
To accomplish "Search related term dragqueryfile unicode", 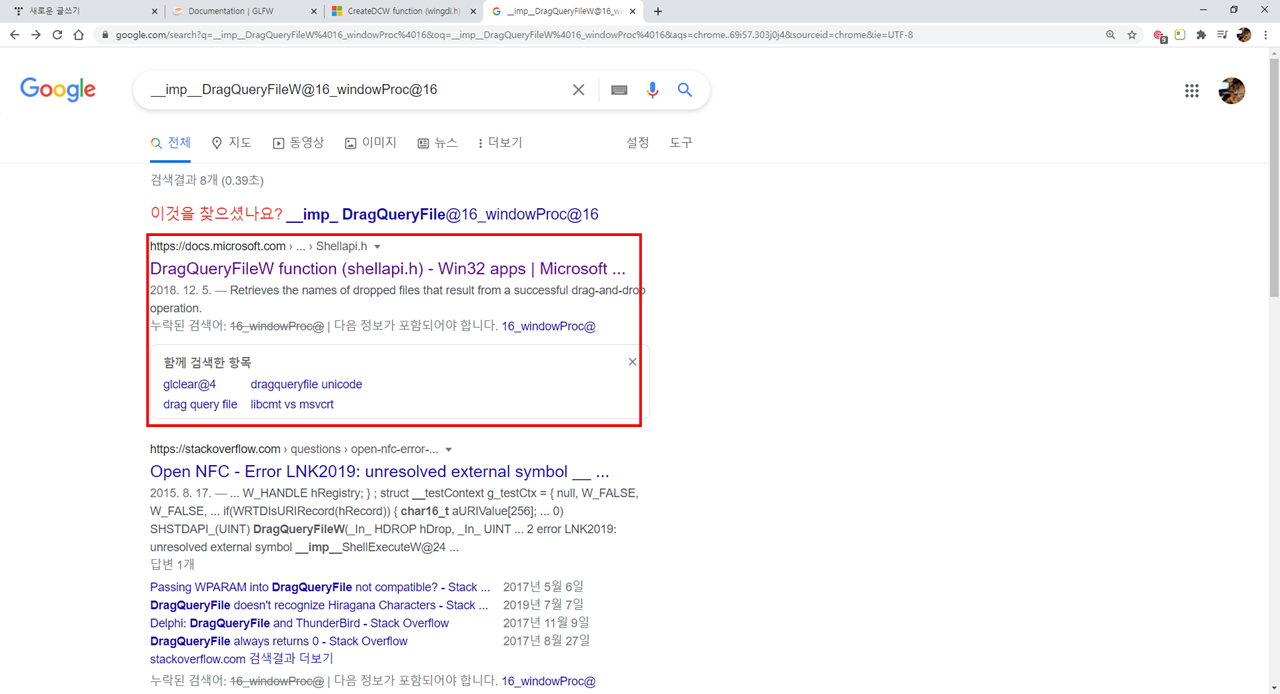I will point(306,384).
